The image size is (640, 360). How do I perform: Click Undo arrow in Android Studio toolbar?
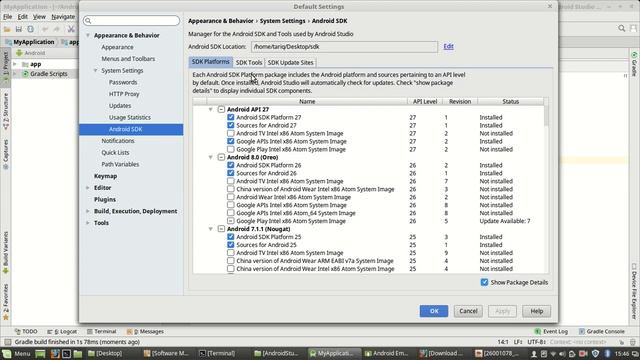45,29
